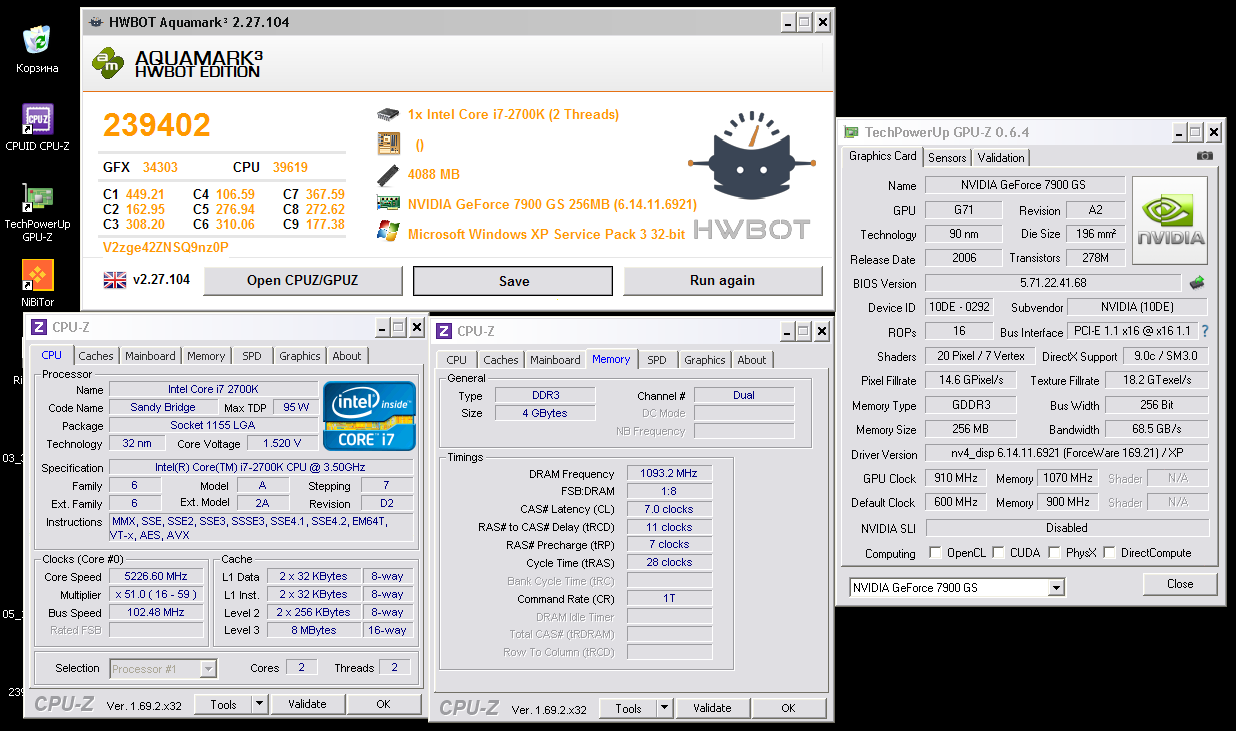The height and width of the screenshot is (731, 1236).
Task: Click the Windows logo icon in Aquamark
Action: coord(388,232)
